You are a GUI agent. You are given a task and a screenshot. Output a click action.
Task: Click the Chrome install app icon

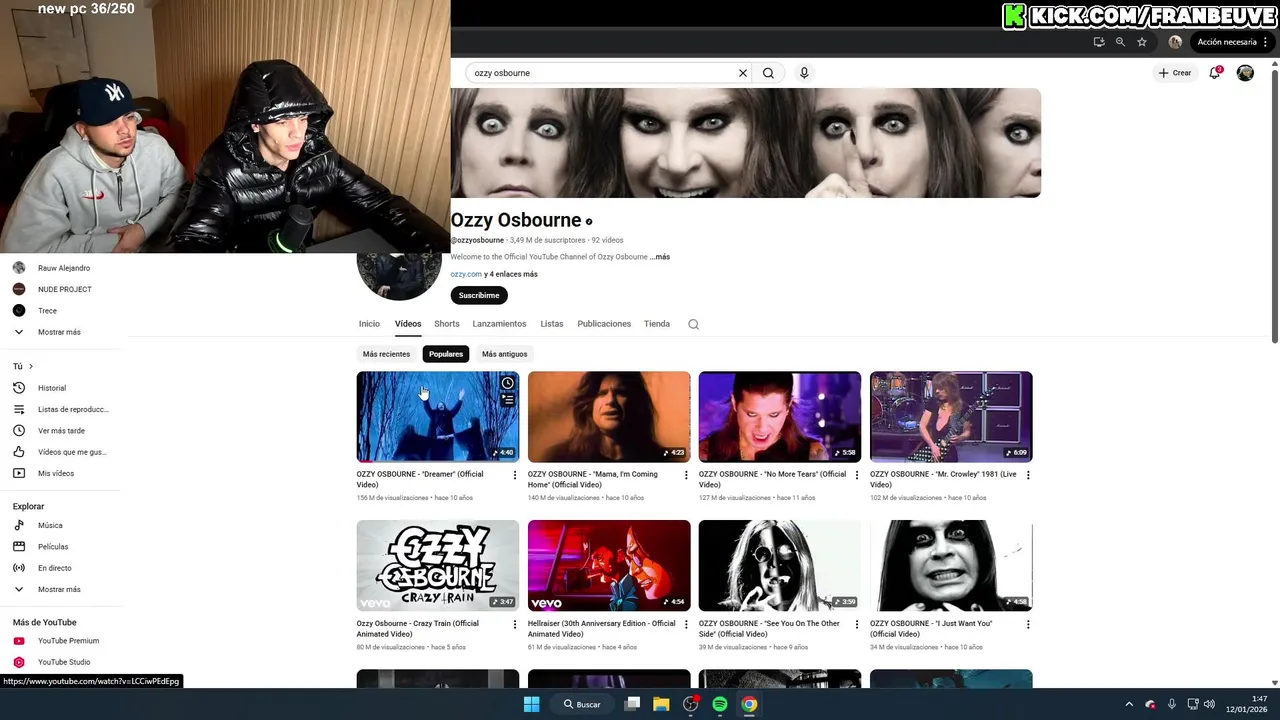(1099, 42)
